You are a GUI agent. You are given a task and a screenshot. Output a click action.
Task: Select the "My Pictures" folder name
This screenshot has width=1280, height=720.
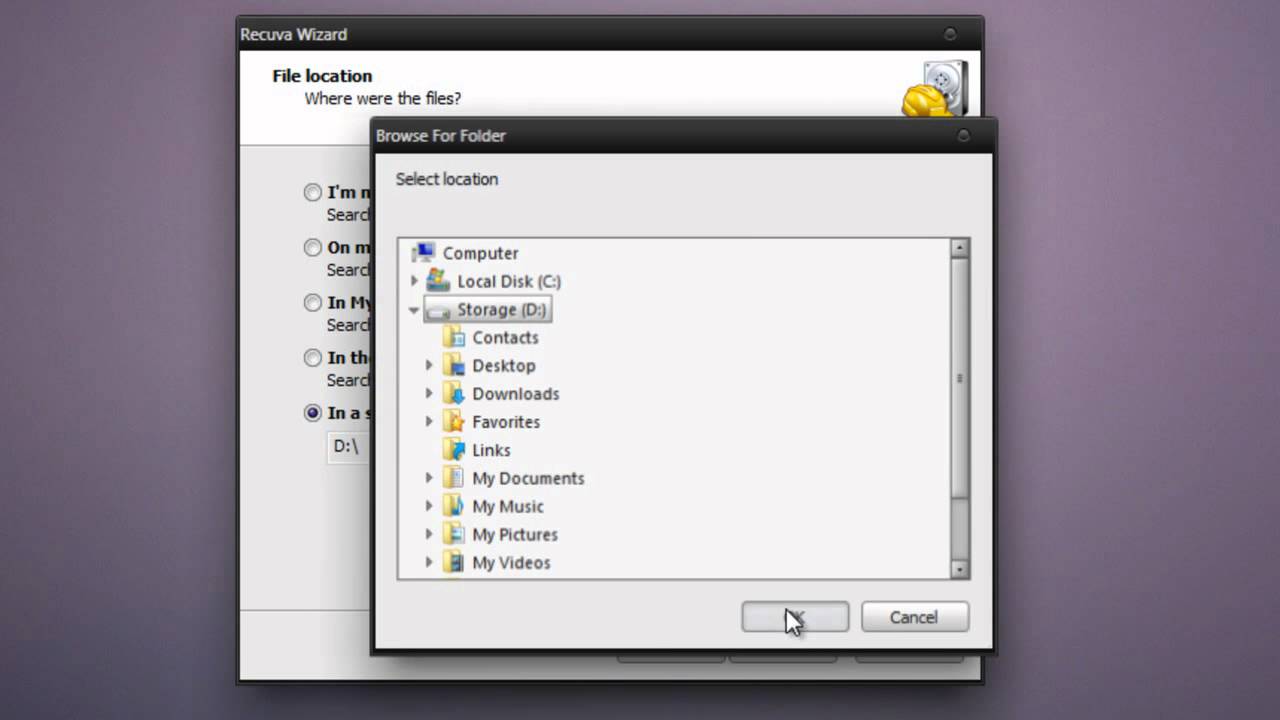[515, 533]
